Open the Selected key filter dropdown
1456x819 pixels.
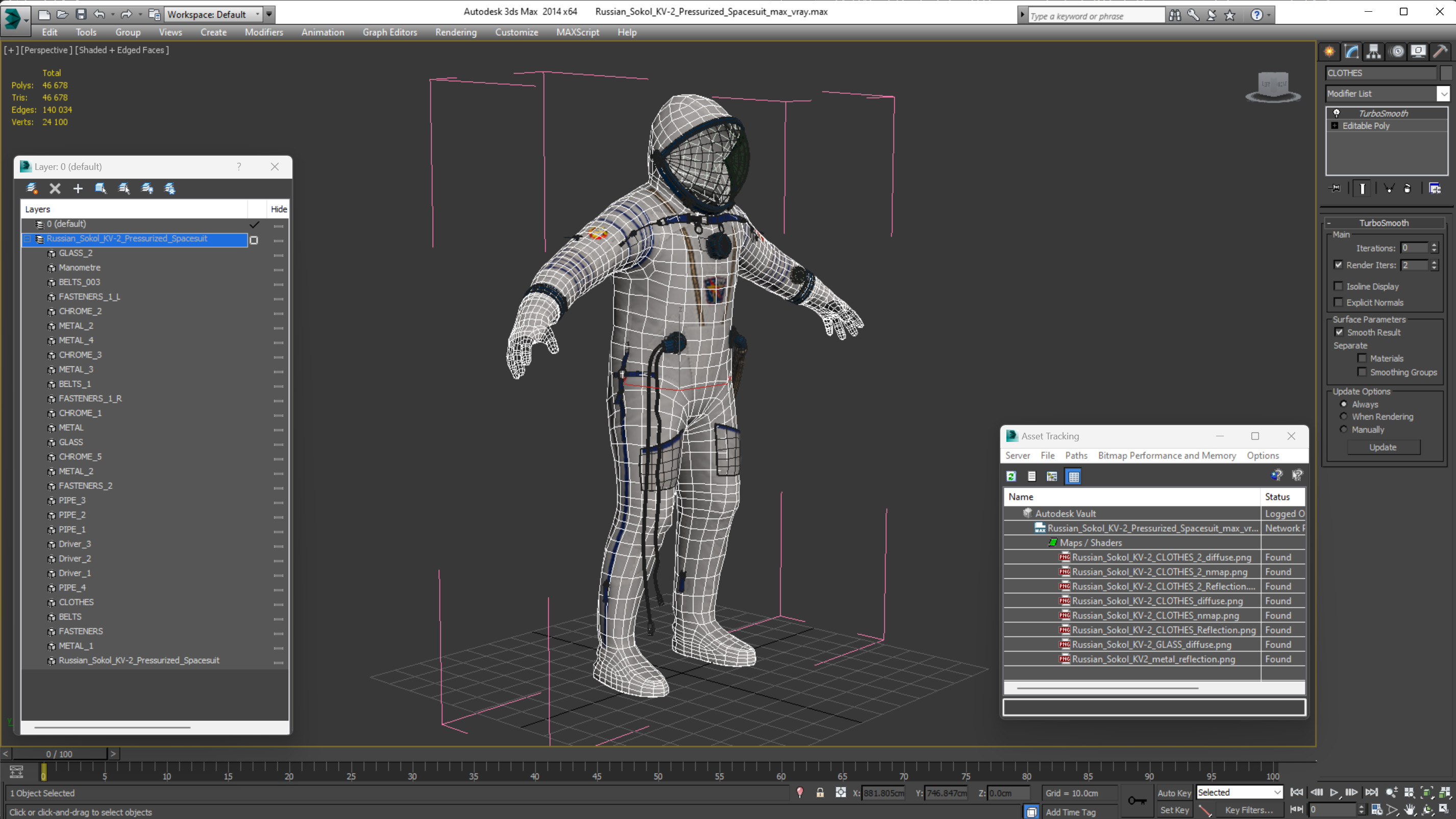click(1277, 792)
